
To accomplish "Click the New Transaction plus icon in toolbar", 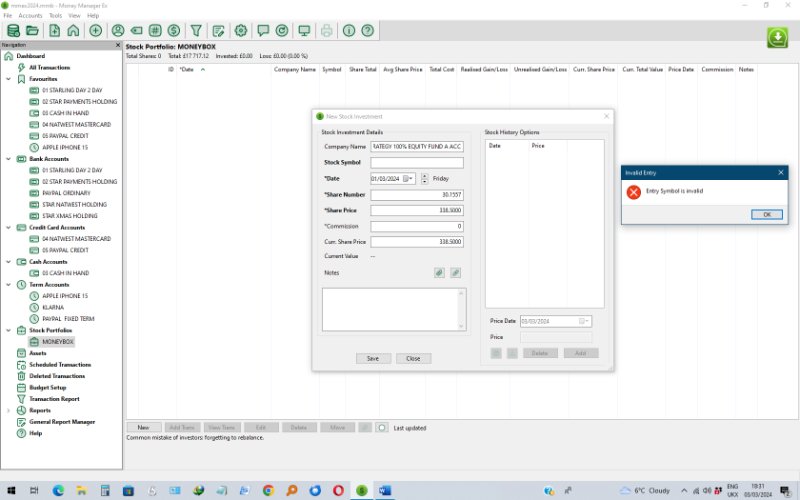I will 95,31.
